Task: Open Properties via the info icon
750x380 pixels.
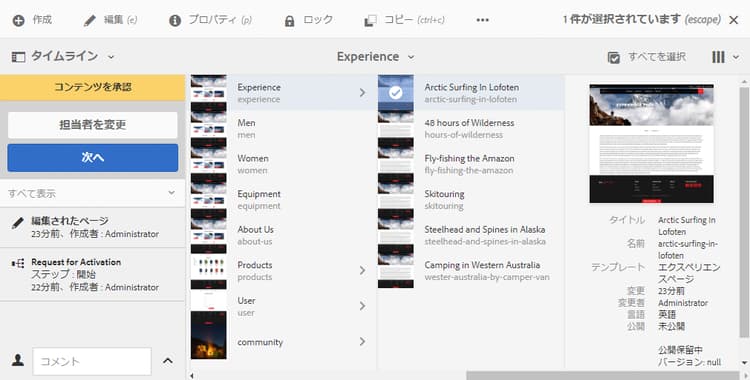Action: tap(175, 21)
